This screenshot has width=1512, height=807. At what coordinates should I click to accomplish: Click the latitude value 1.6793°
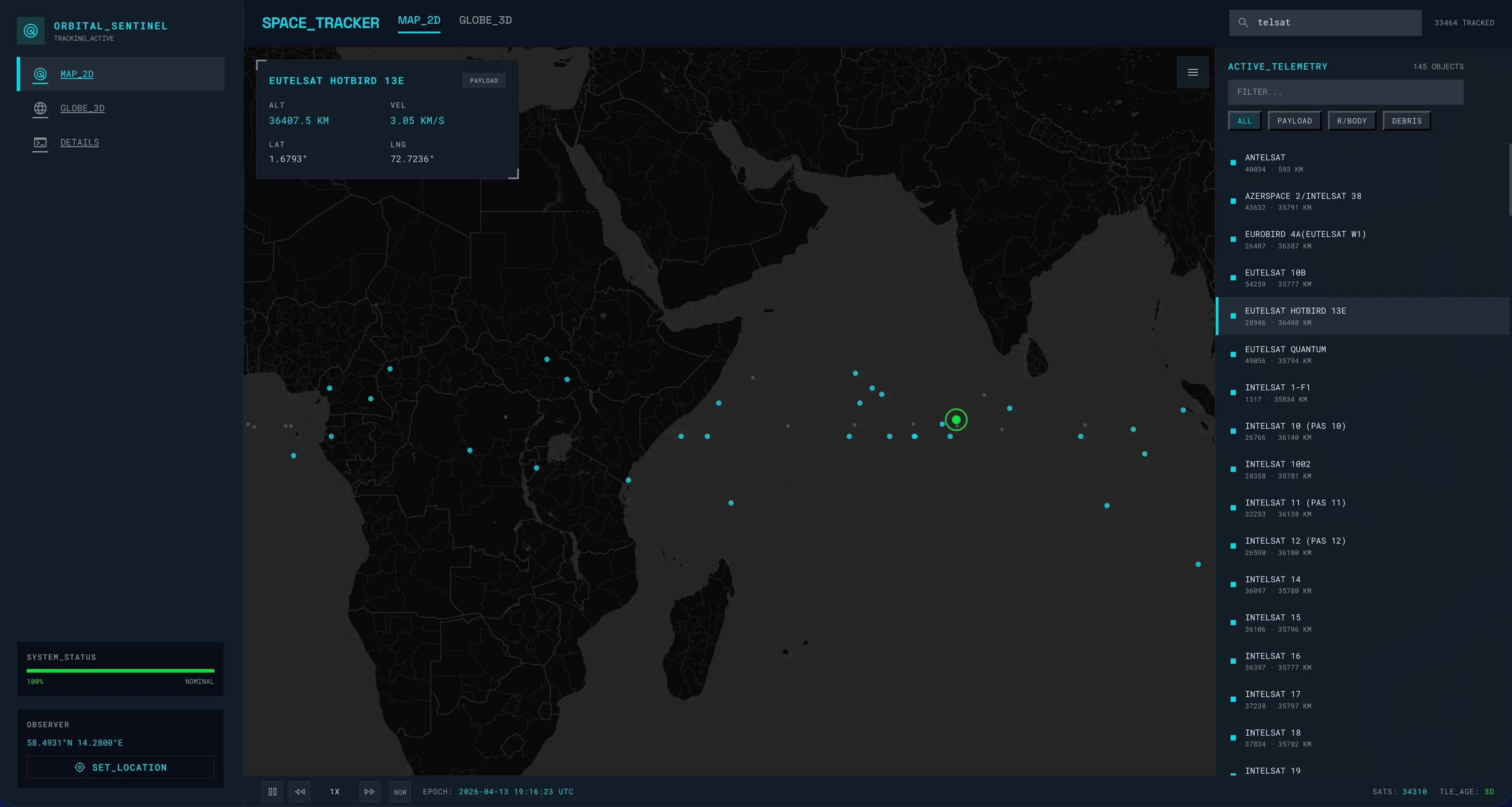287,159
